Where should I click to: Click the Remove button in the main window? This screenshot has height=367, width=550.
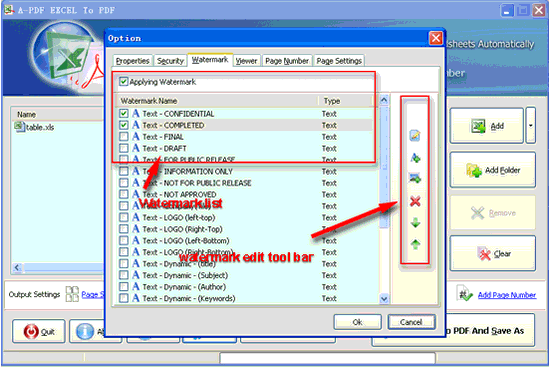coord(493,213)
